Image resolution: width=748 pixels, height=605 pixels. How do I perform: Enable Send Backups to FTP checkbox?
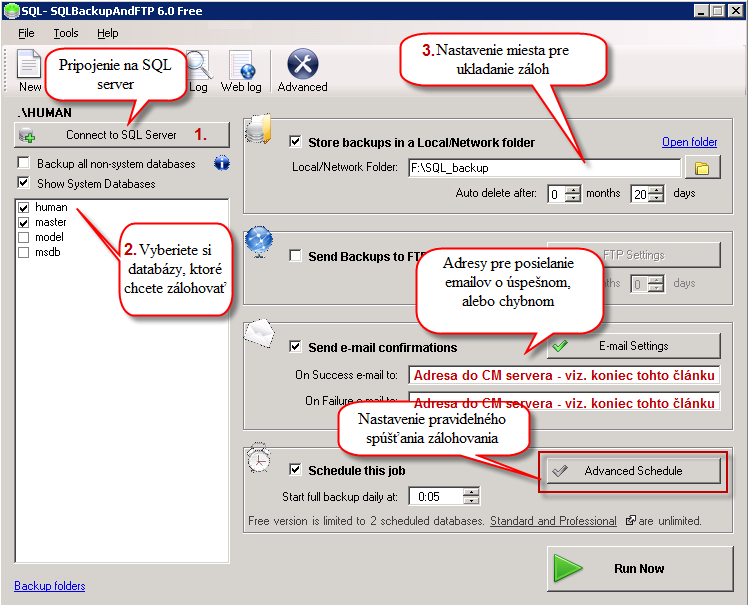295,256
